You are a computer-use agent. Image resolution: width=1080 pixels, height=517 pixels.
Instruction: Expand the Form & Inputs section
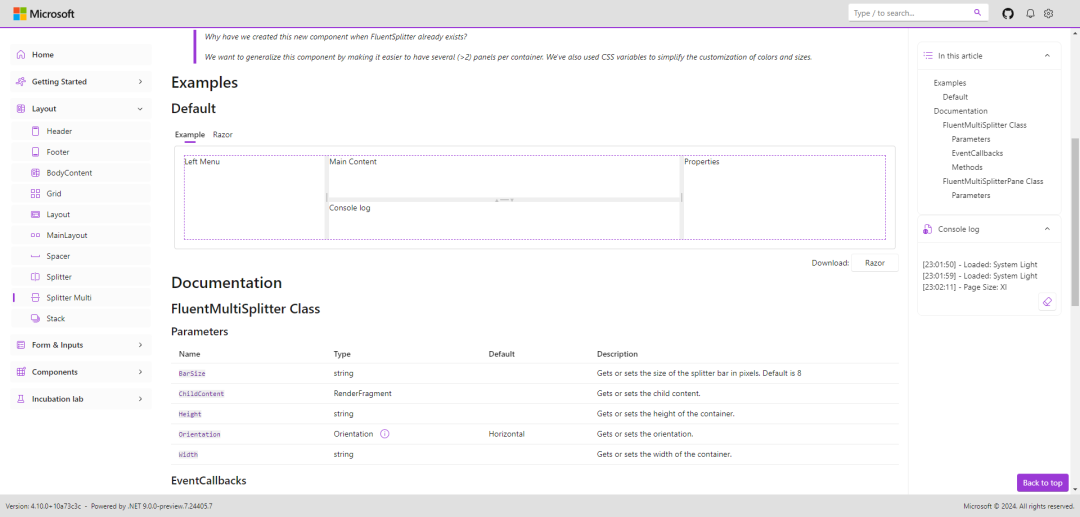pyautogui.click(x=139, y=345)
